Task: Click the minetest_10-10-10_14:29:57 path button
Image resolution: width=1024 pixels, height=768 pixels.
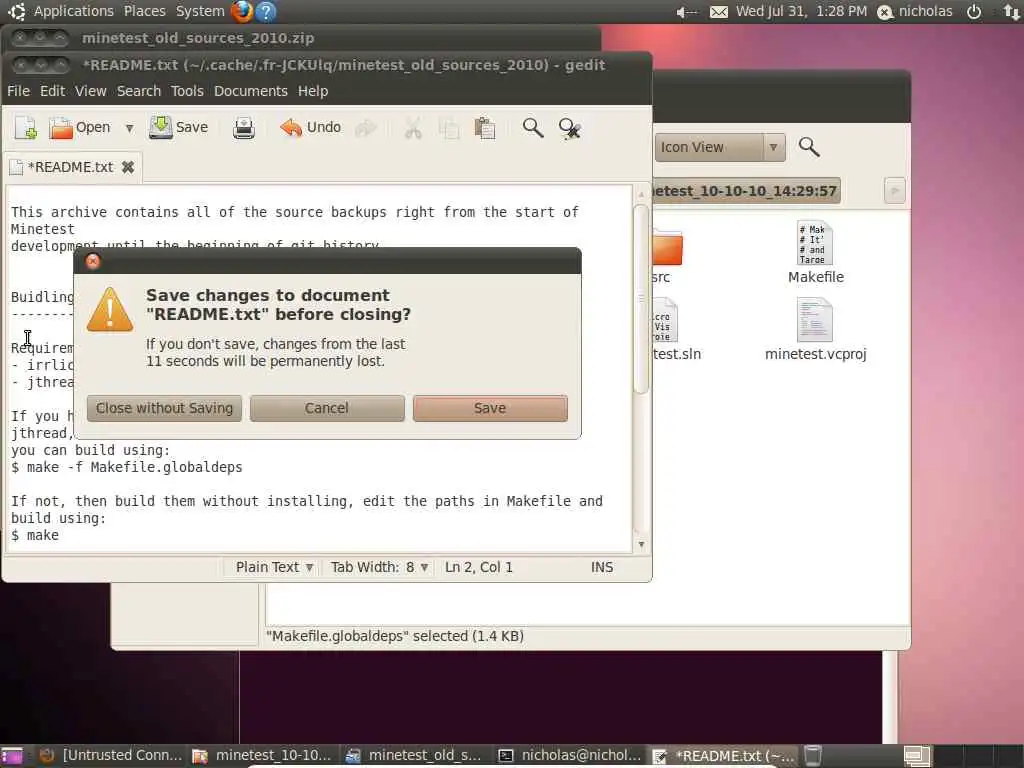Action: pos(746,191)
